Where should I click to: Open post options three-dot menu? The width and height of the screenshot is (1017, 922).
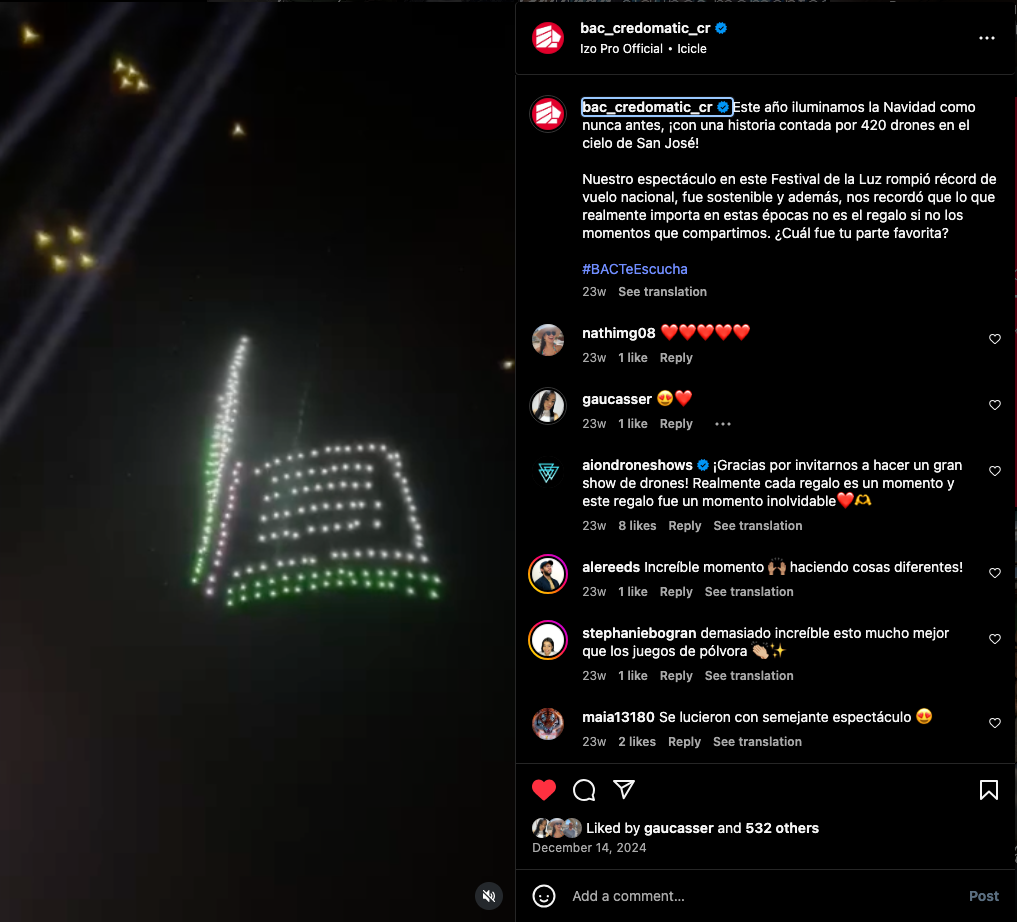[987, 38]
